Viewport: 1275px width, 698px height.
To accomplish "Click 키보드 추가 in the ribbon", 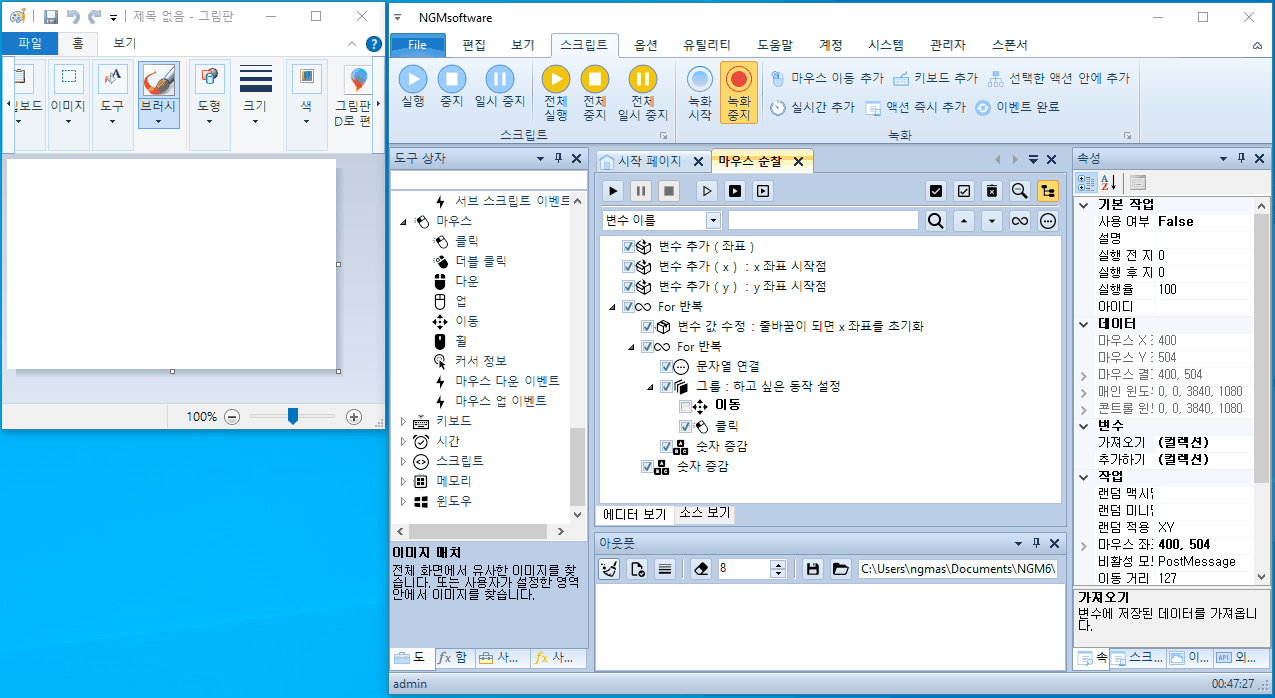I will tap(935, 77).
